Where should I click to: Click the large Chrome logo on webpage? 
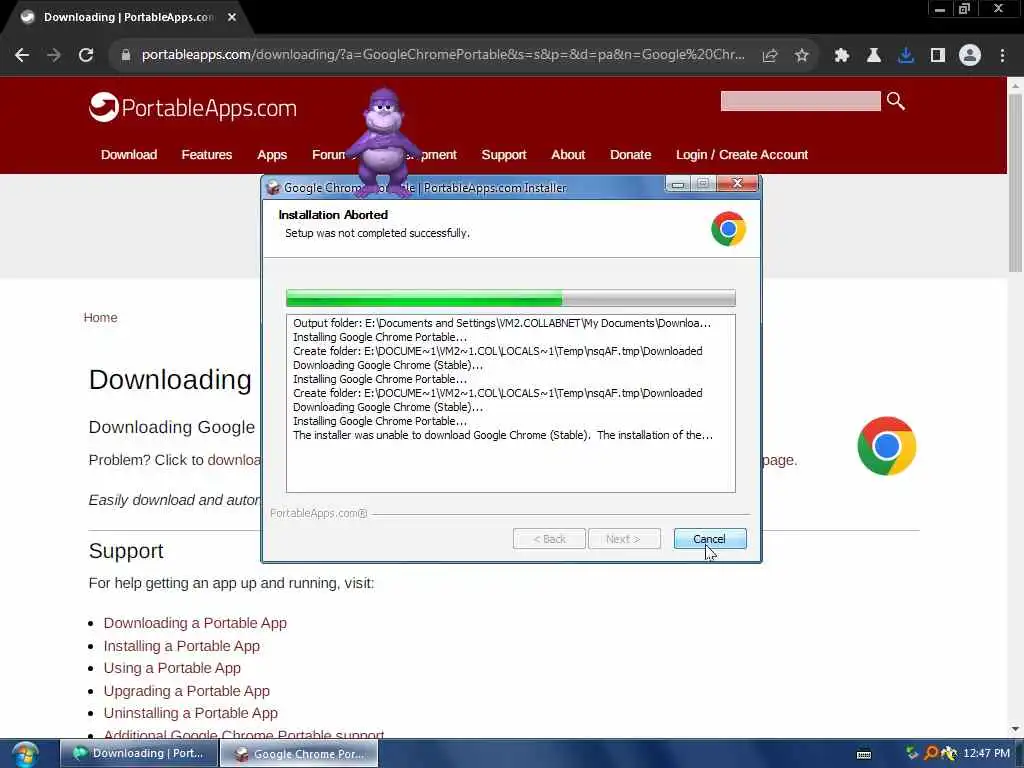pyautogui.click(x=886, y=446)
